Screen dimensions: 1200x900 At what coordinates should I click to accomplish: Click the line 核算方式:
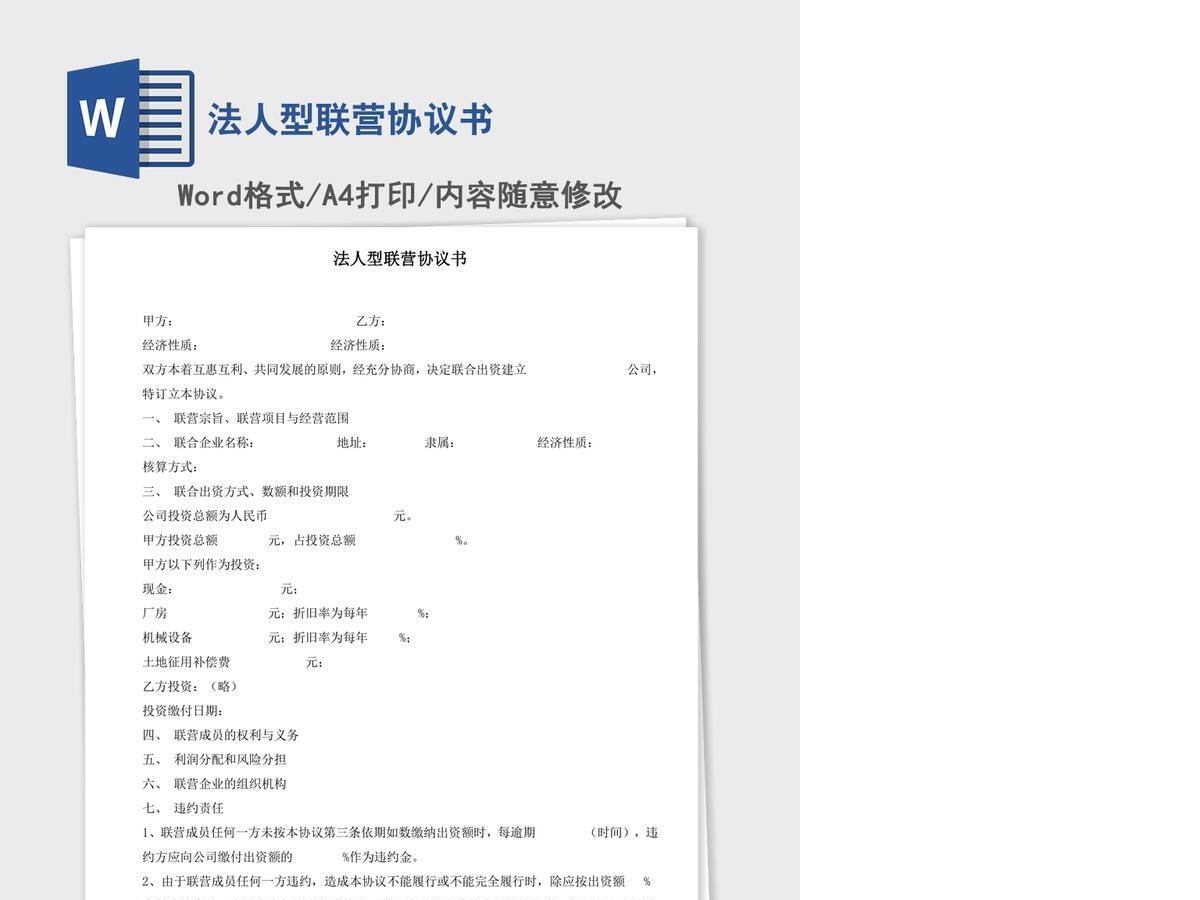171,467
